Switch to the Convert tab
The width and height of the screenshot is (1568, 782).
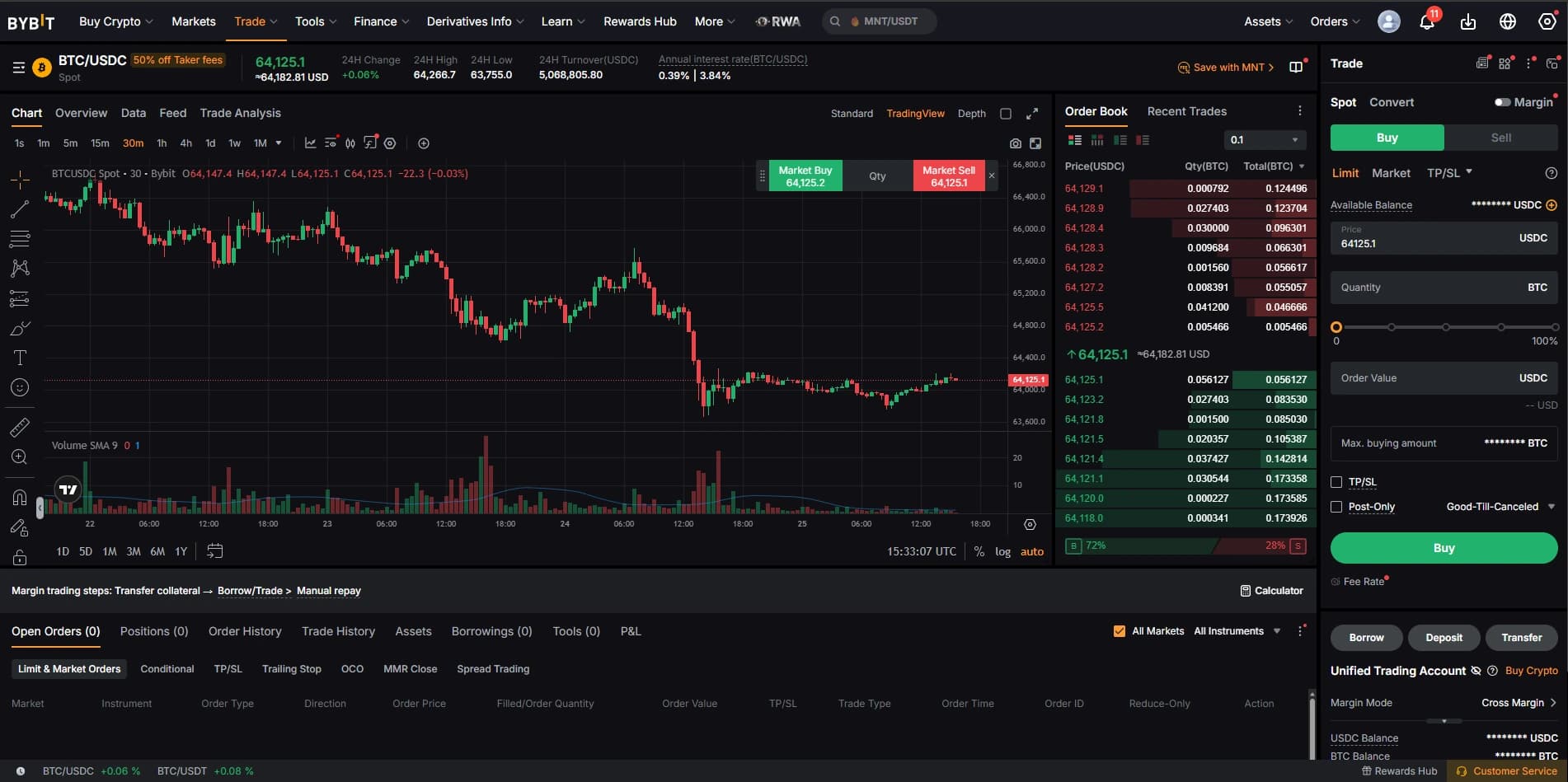point(1392,102)
